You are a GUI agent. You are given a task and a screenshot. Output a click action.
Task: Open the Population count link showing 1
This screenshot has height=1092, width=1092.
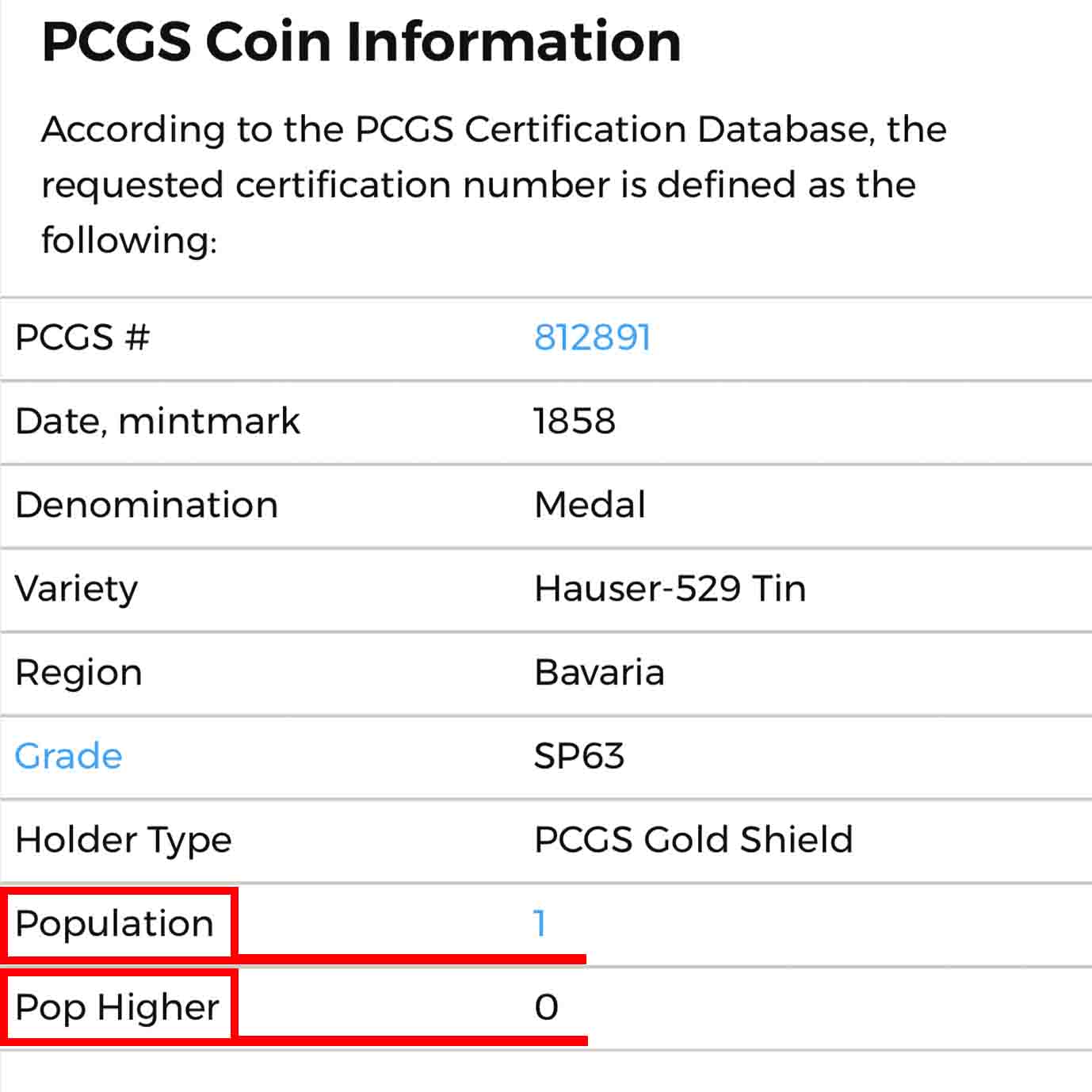click(540, 923)
